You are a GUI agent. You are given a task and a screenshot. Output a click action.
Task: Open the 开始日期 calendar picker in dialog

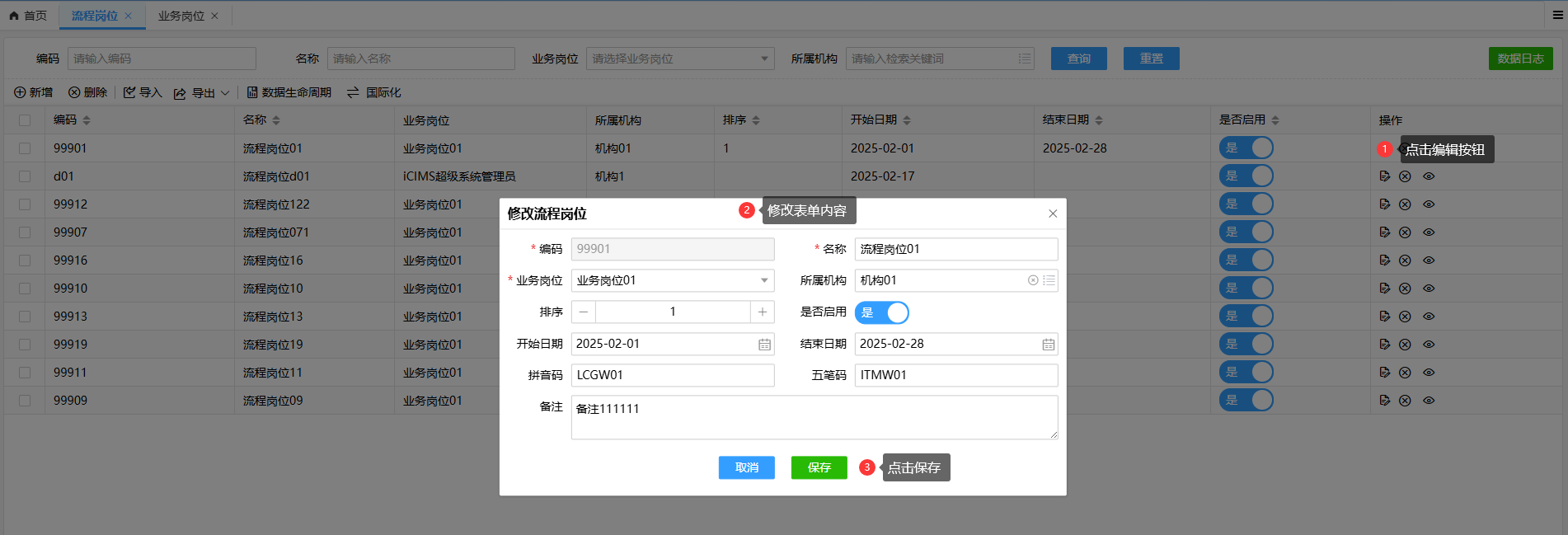click(764, 345)
